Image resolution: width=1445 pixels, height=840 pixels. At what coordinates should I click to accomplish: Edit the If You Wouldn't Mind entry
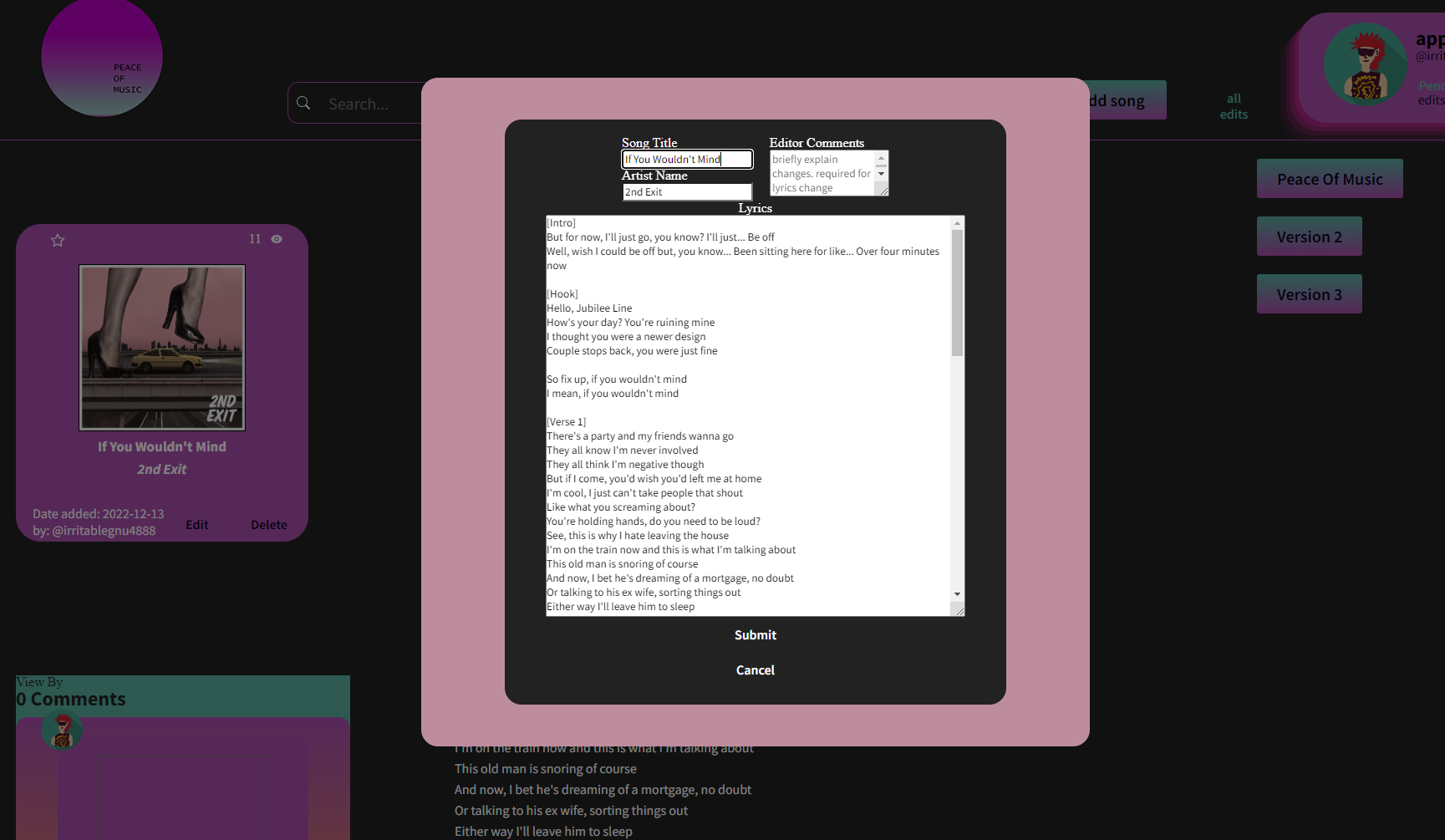pyautogui.click(x=196, y=524)
